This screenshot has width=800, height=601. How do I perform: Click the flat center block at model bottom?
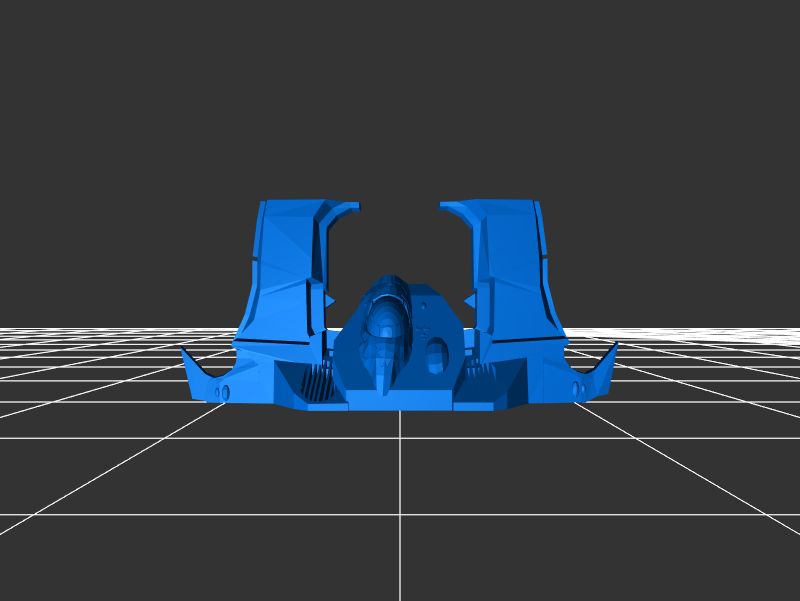399,400
